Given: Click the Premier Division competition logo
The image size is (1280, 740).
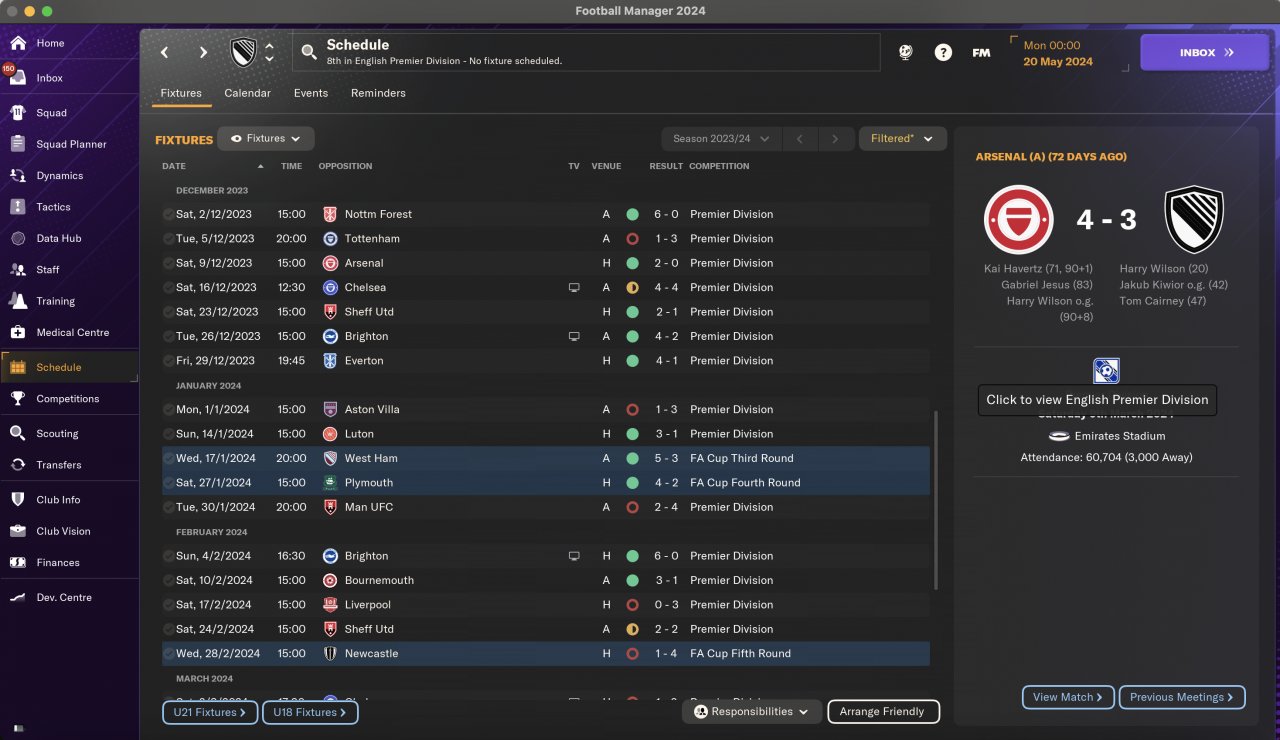Looking at the screenshot, I should pos(1106,371).
